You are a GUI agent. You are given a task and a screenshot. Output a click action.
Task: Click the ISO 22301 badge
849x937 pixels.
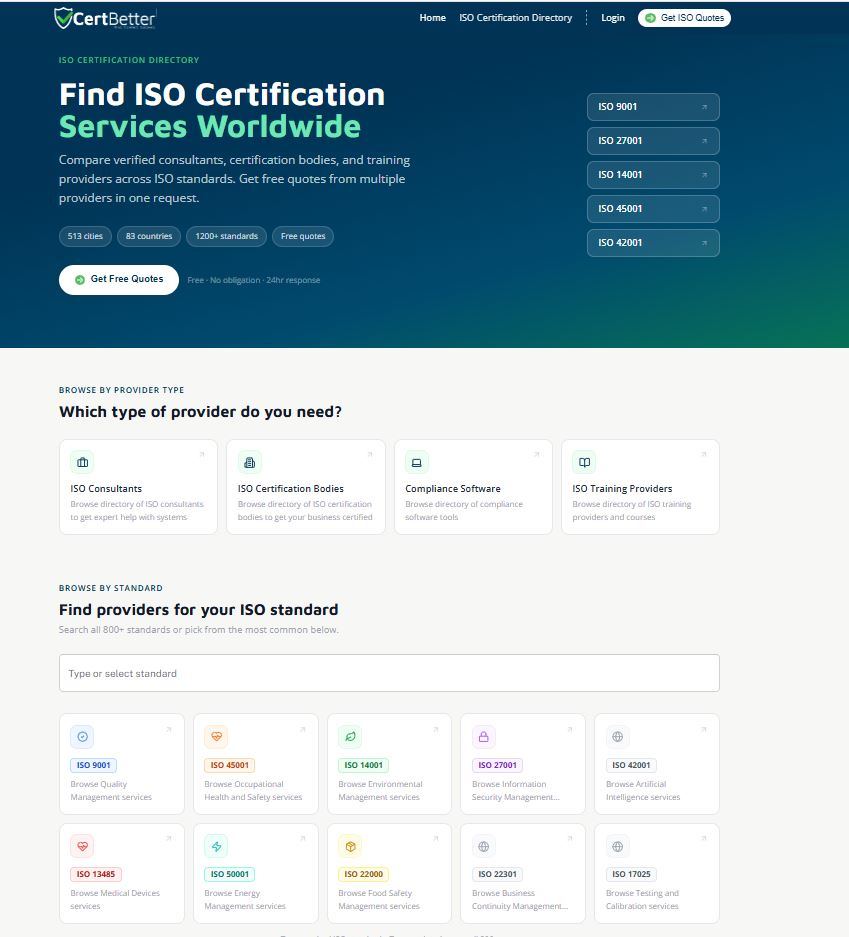(497, 874)
